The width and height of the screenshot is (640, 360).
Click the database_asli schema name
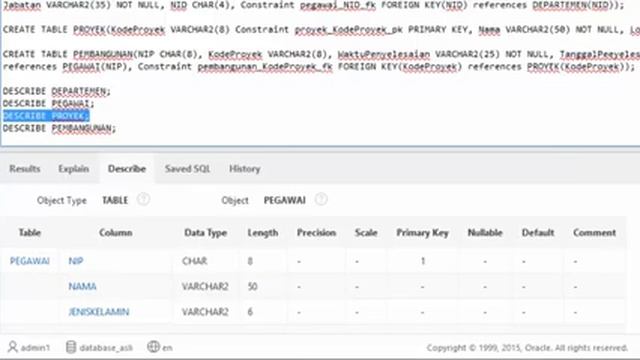(106, 348)
